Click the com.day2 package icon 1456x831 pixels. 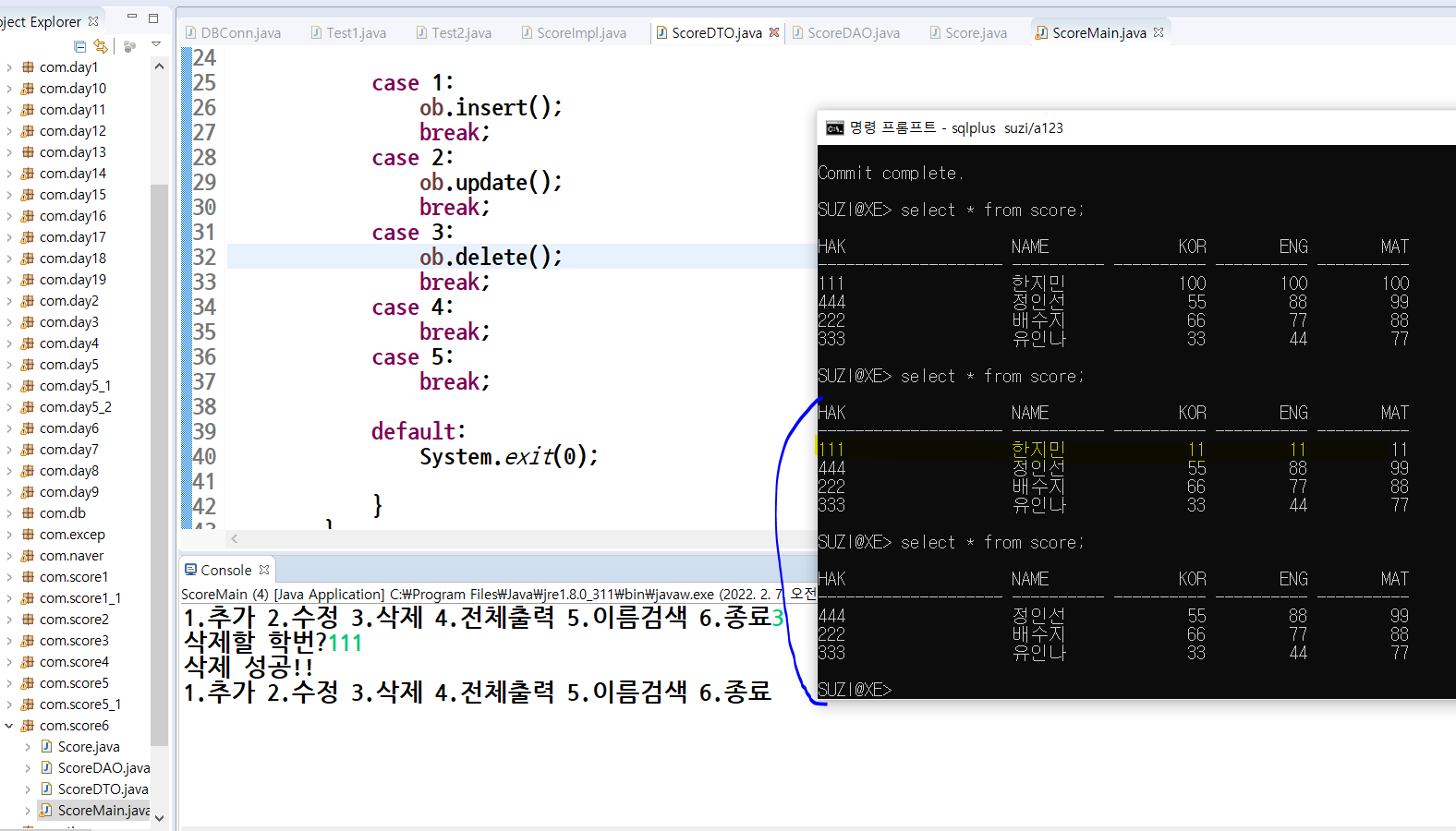28,301
